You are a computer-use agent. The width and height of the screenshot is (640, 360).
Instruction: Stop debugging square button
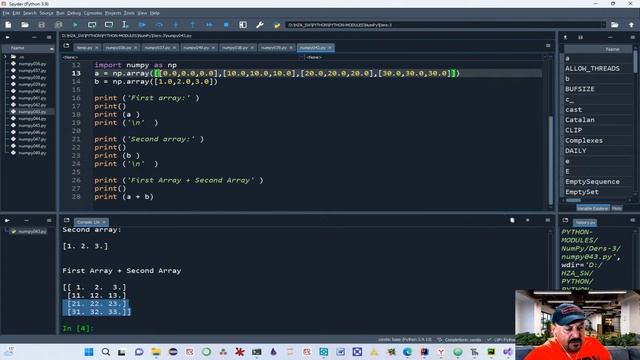pos(226,25)
